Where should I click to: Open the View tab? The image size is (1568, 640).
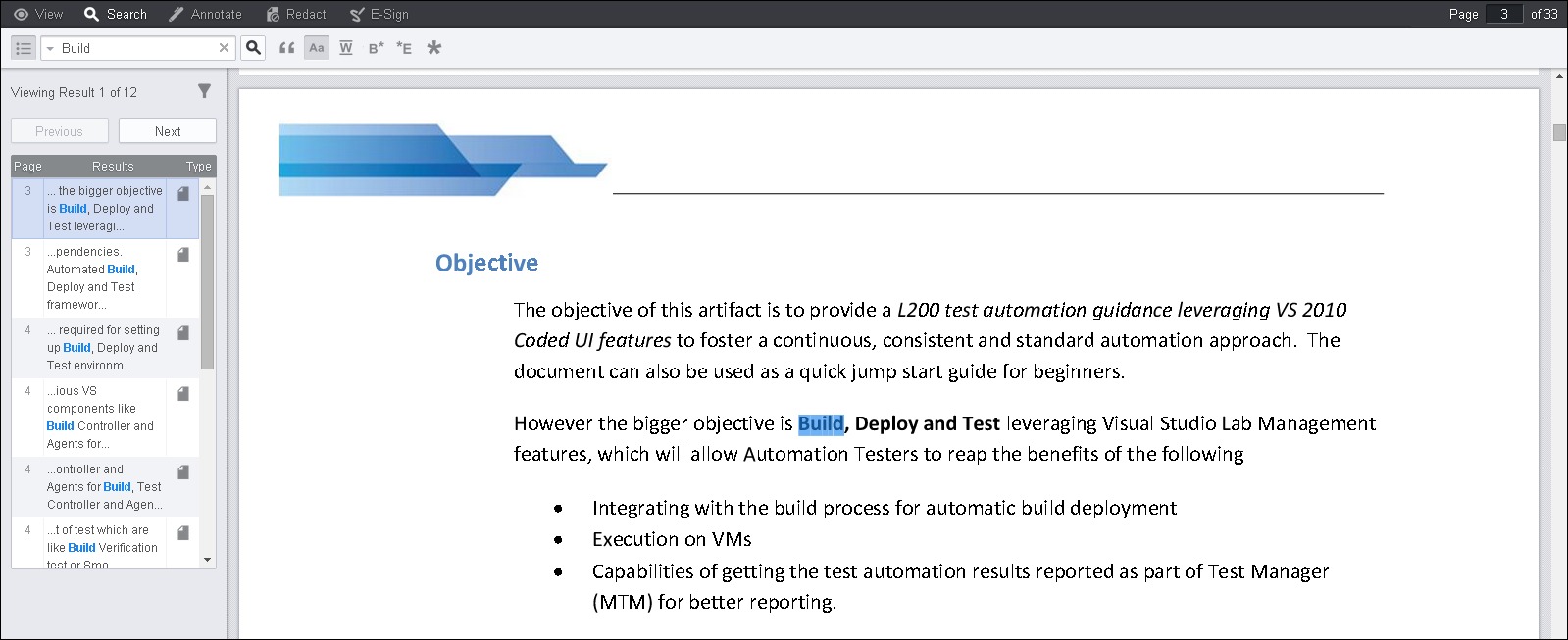38,14
